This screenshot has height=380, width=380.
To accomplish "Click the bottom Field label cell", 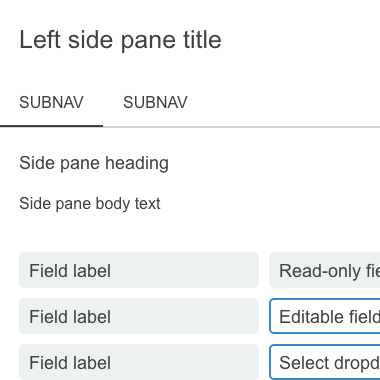I will [139, 362].
